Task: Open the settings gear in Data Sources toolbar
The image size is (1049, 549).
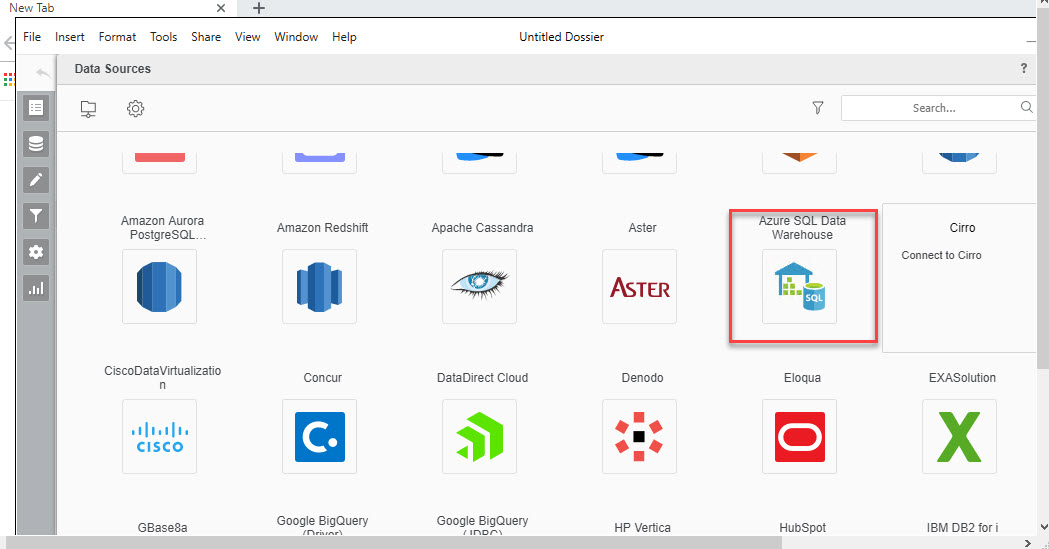Action: 135,108
